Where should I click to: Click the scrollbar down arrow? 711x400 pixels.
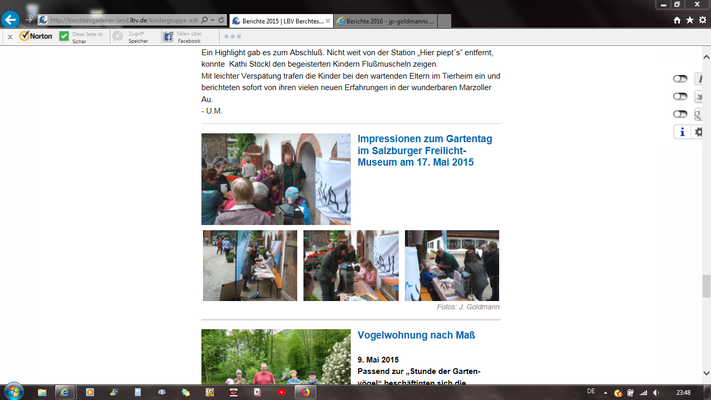tap(706, 373)
